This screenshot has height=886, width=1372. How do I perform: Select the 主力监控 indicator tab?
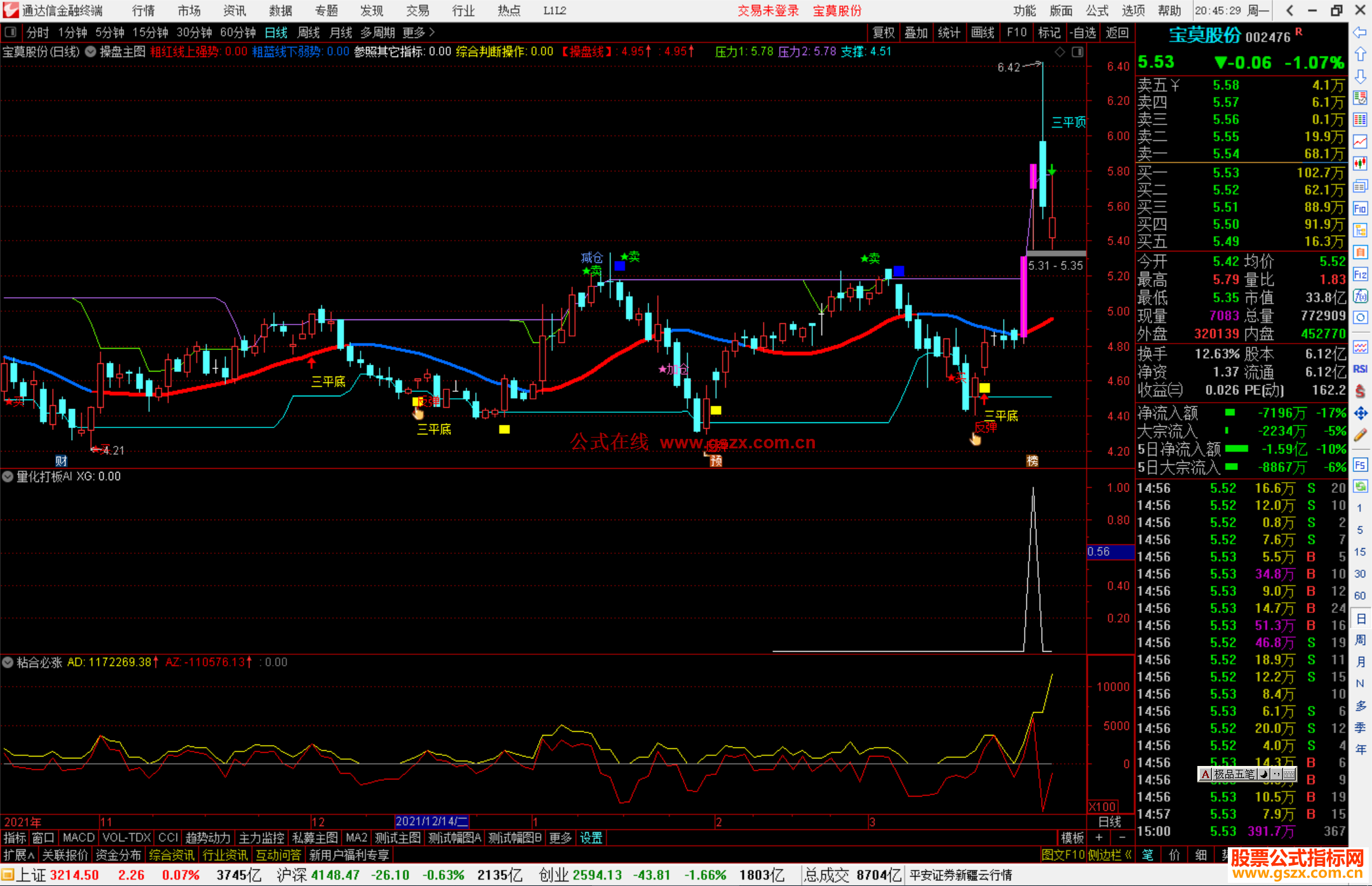(261, 838)
